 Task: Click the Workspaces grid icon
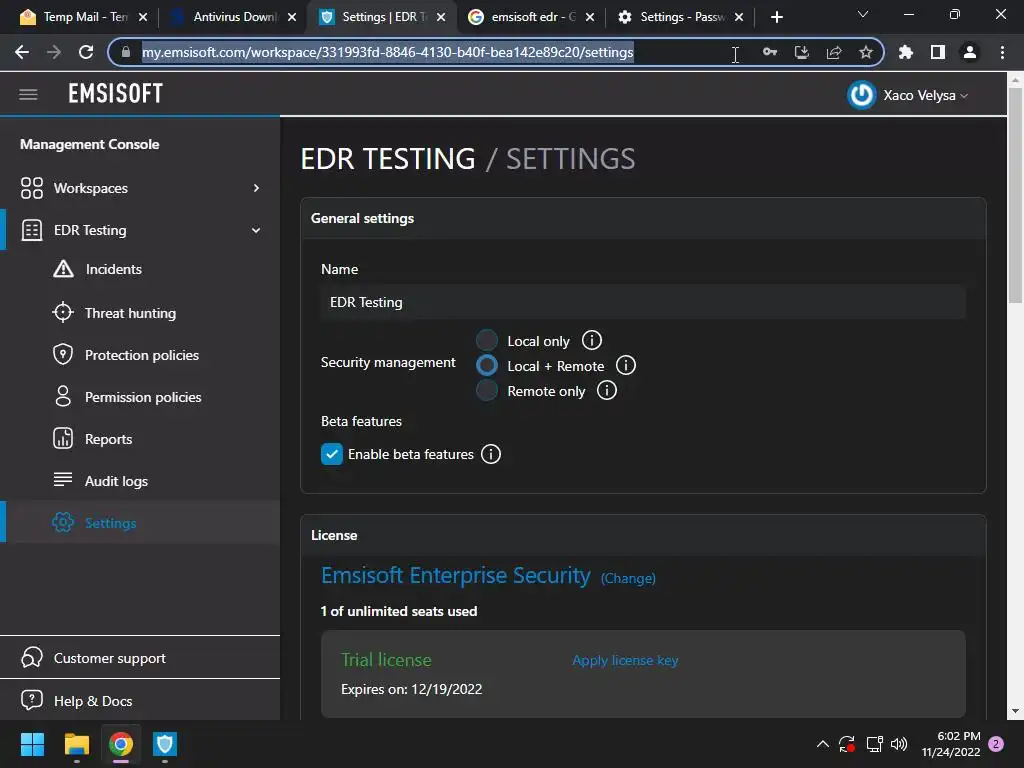31,188
